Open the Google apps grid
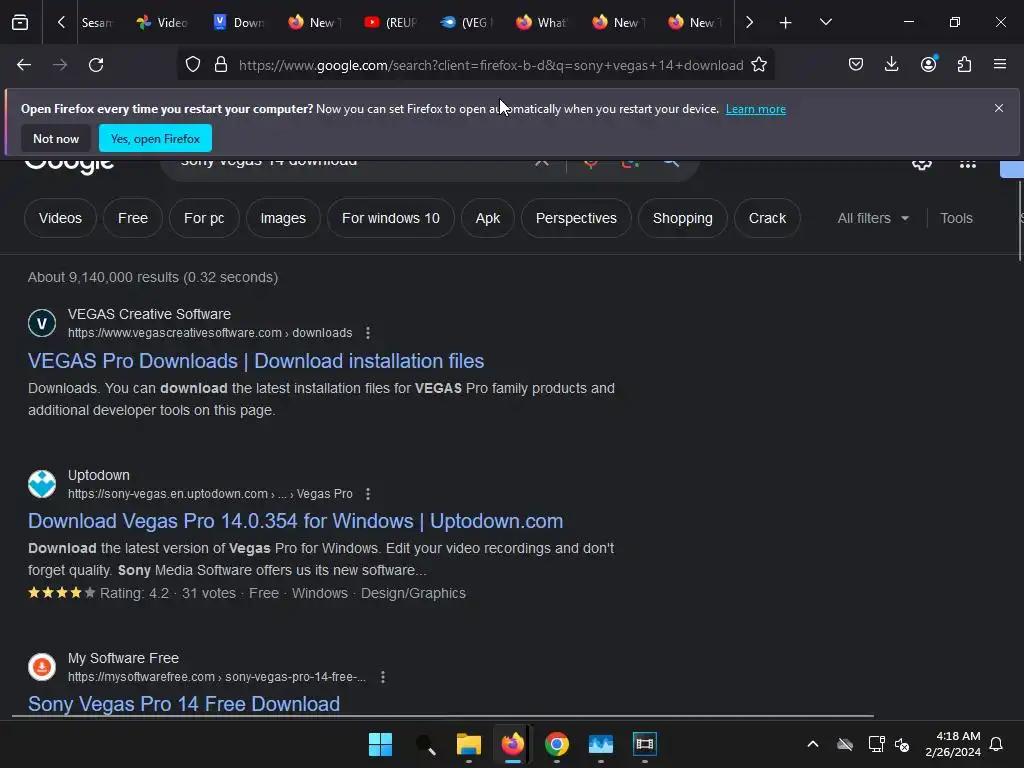 coord(967,163)
